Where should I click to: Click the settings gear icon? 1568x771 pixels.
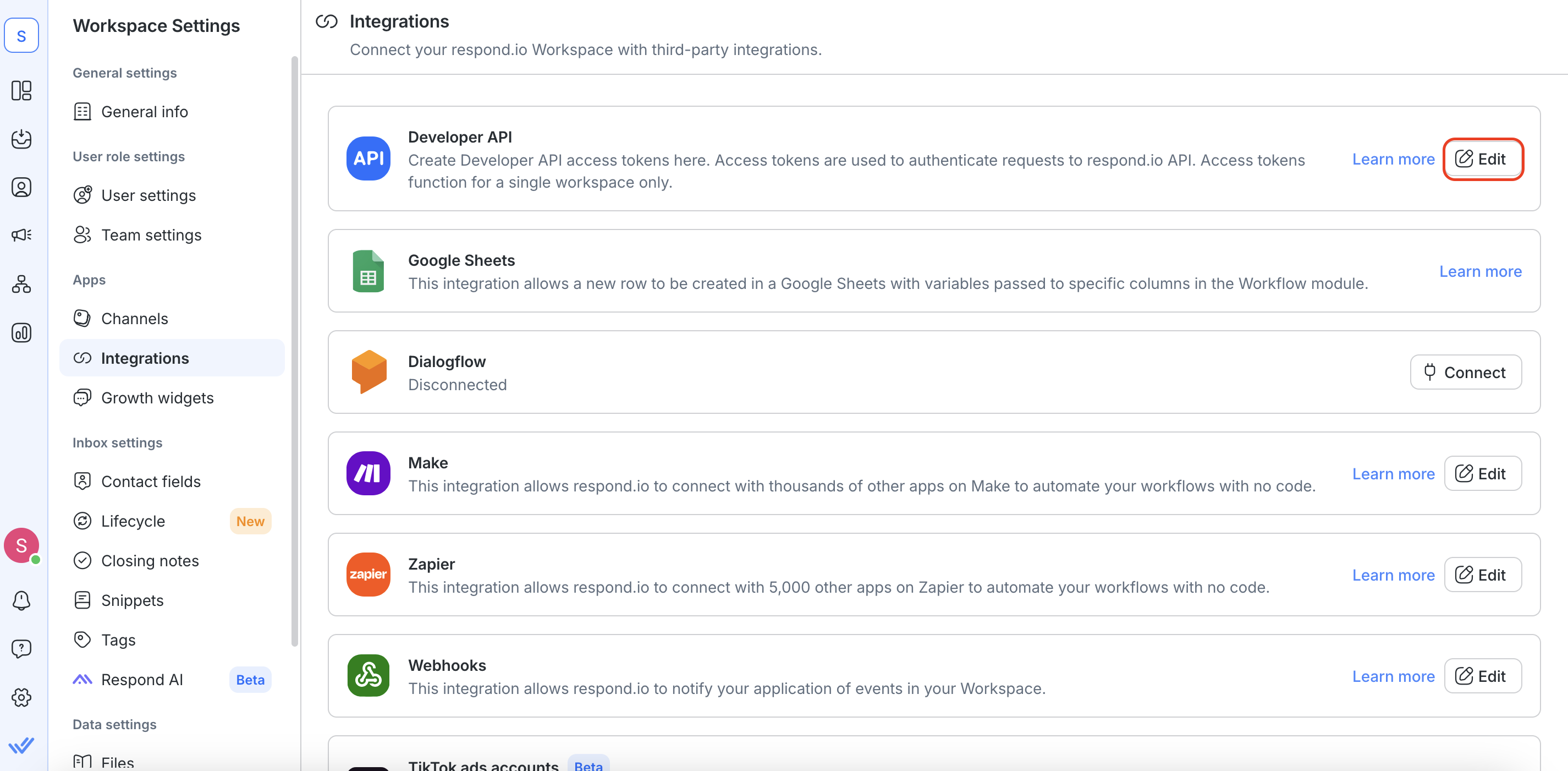[21, 697]
